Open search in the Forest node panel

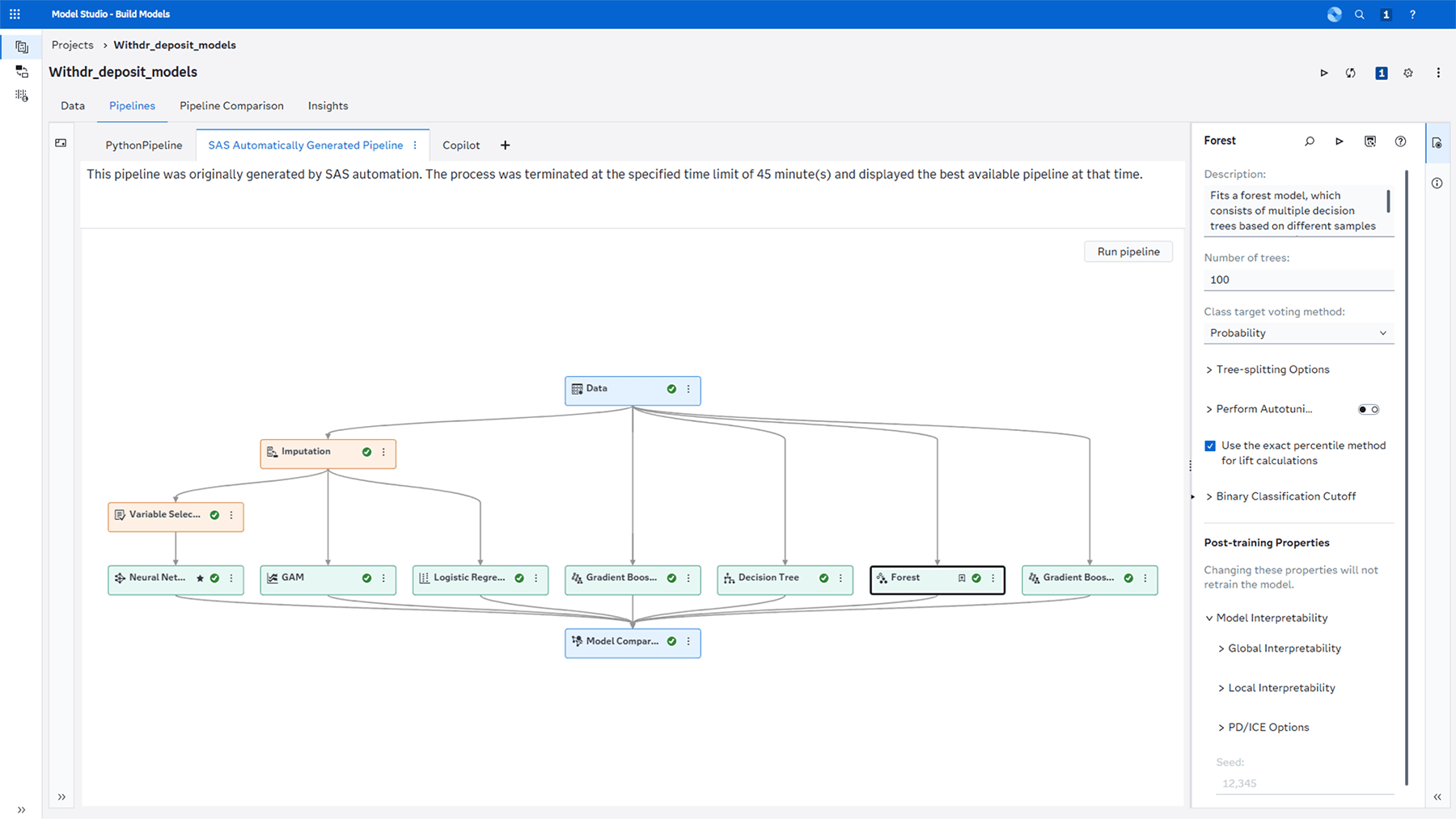click(1309, 141)
